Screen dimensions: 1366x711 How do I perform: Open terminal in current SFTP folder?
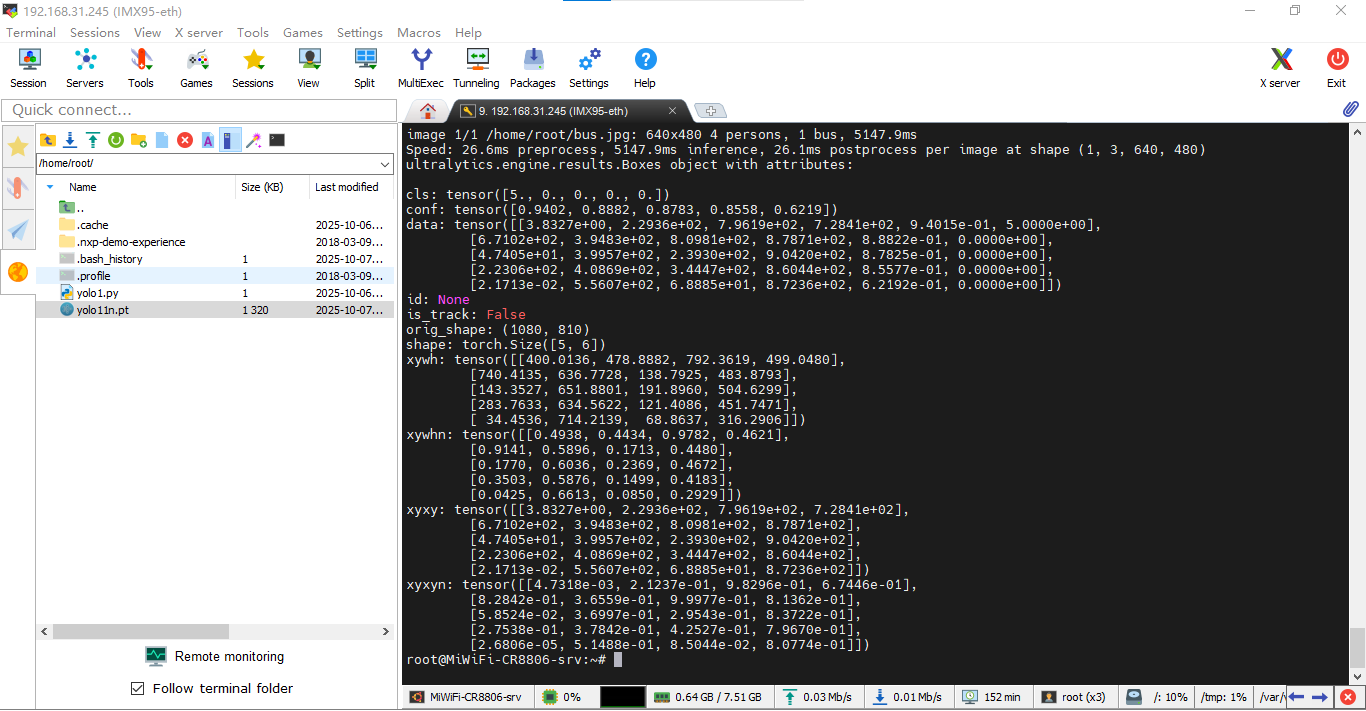click(x=277, y=140)
